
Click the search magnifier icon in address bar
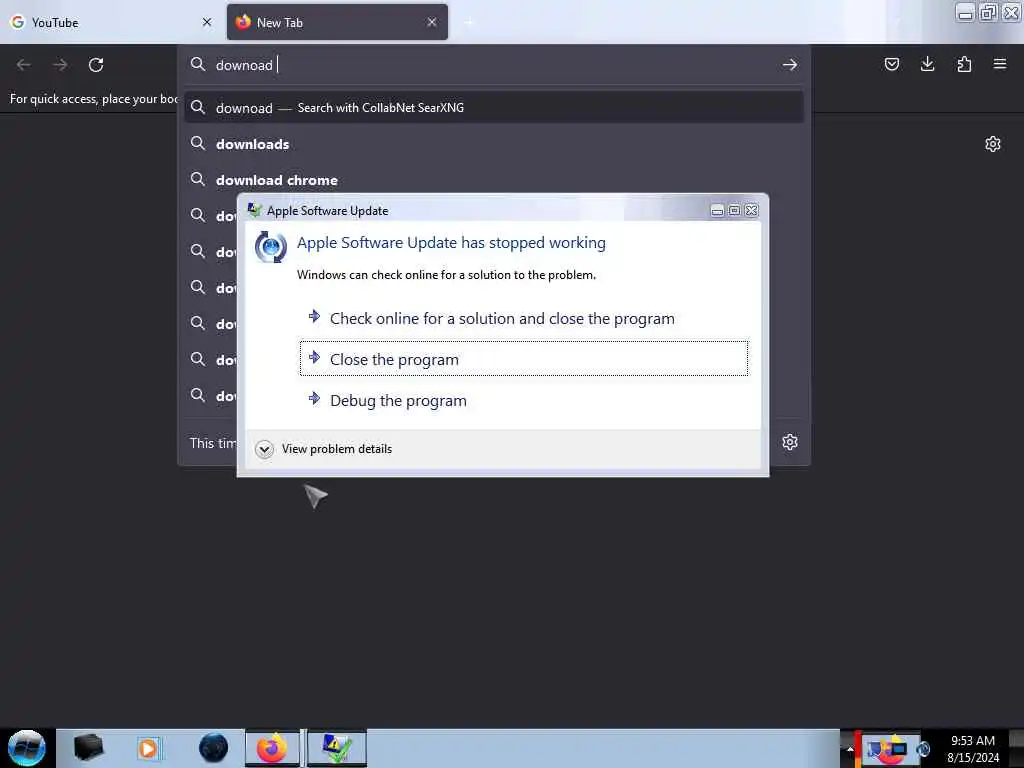pyautogui.click(x=198, y=64)
